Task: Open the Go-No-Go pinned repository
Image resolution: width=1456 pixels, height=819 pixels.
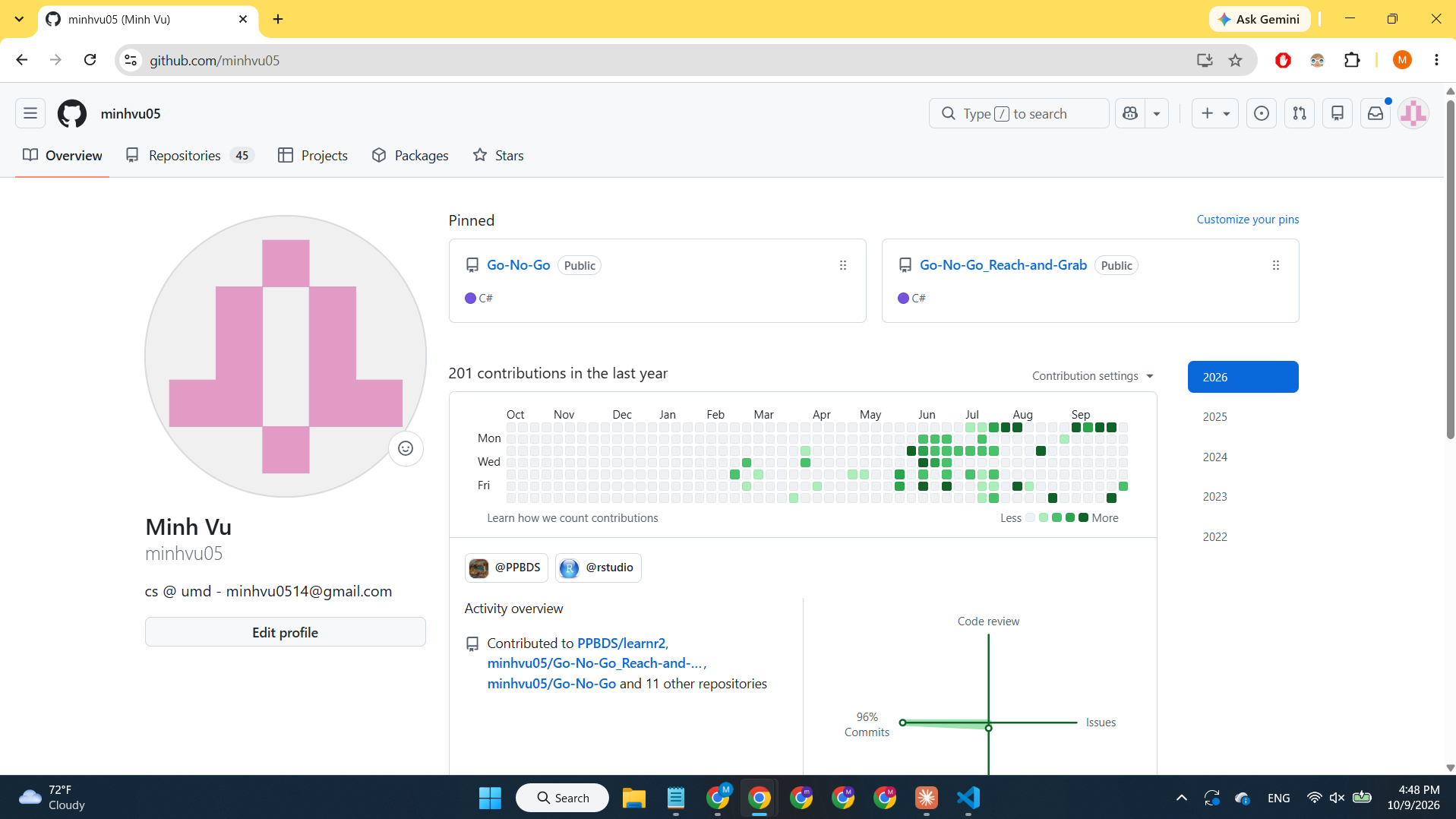Action: coord(519,265)
